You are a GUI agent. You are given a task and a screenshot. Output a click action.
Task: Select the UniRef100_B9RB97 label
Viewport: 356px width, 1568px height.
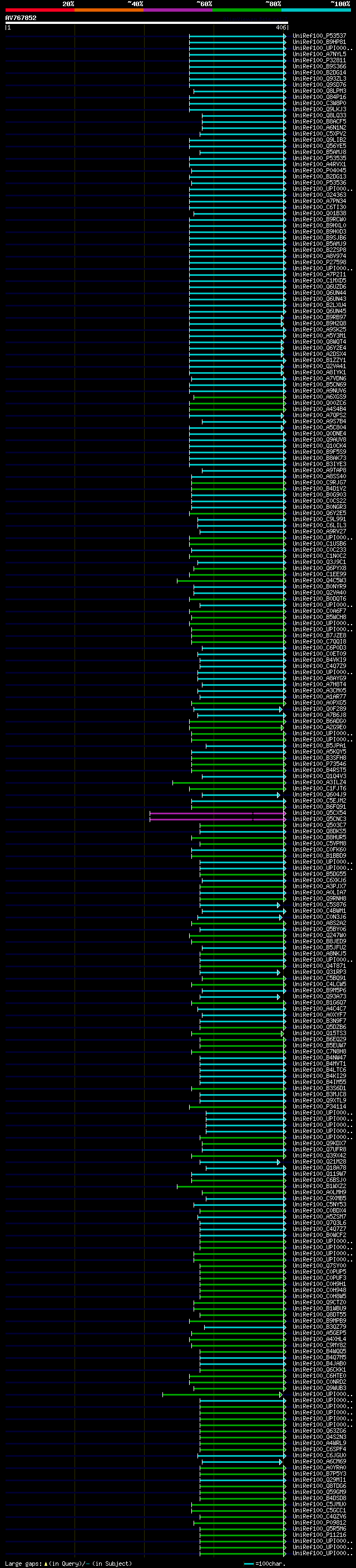(x=319, y=317)
